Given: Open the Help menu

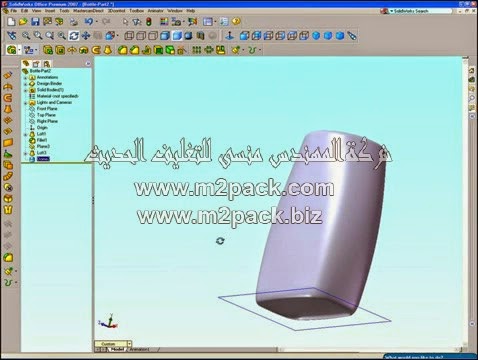Looking at the screenshot, I should 191,11.
